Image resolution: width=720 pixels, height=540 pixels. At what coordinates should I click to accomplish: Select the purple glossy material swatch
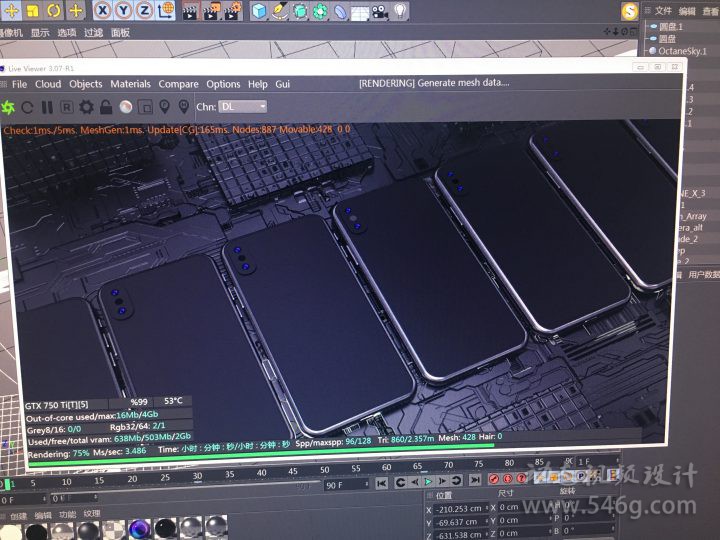click(141, 530)
